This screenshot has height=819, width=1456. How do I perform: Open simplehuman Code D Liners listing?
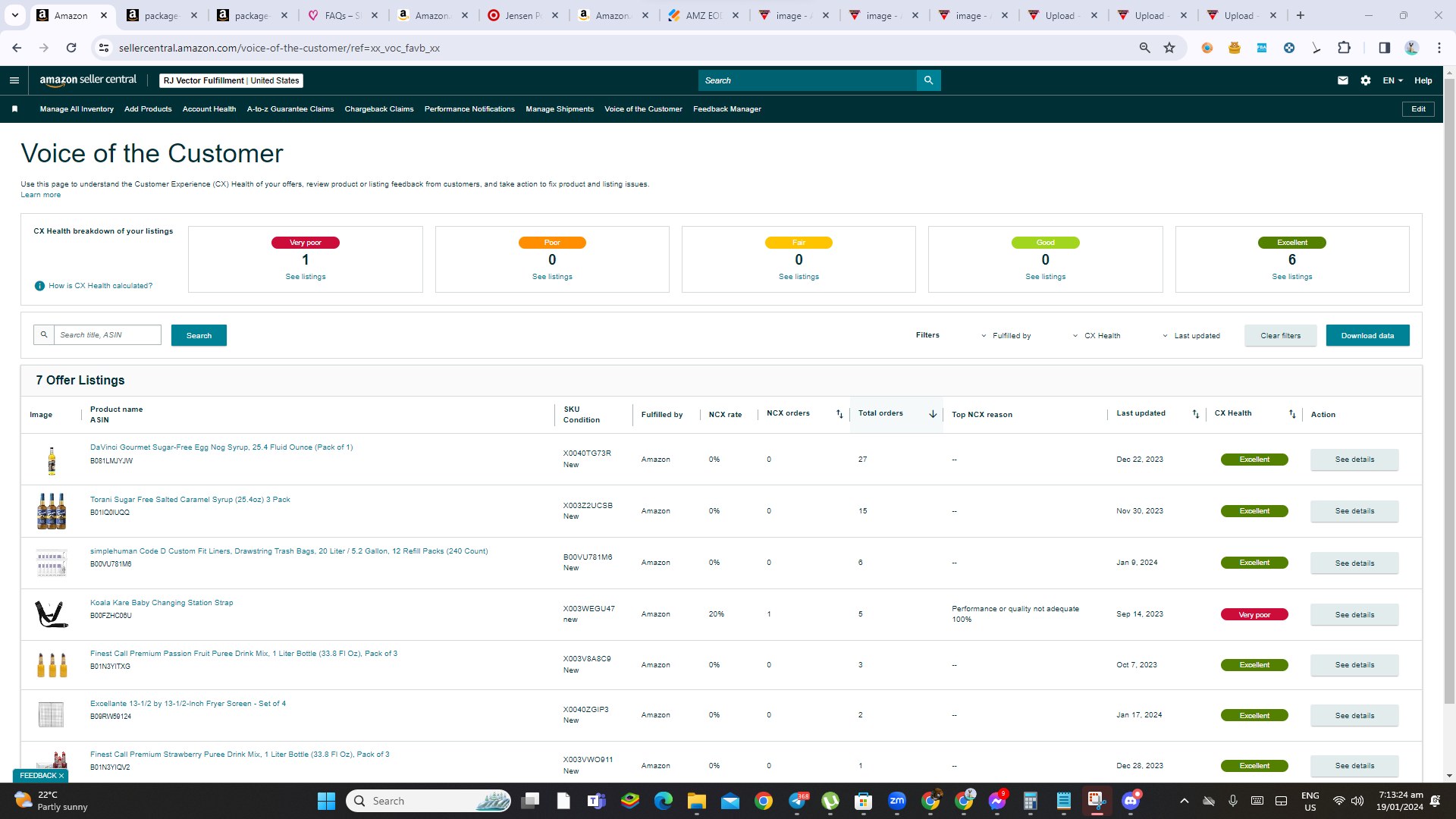tap(289, 551)
